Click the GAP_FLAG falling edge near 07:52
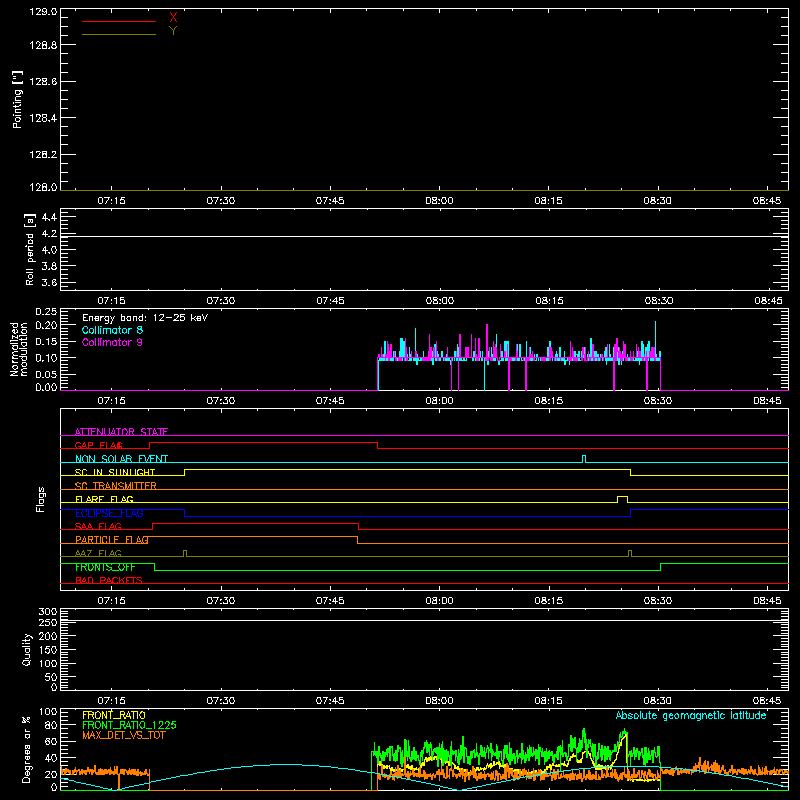 click(378, 445)
